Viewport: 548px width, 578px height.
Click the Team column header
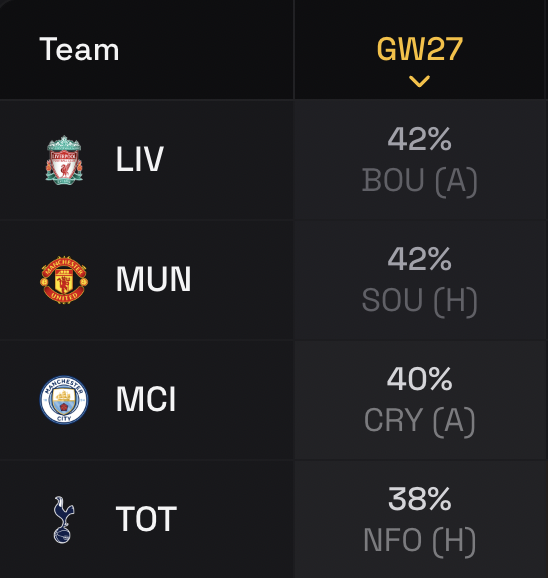pyautogui.click(x=79, y=49)
